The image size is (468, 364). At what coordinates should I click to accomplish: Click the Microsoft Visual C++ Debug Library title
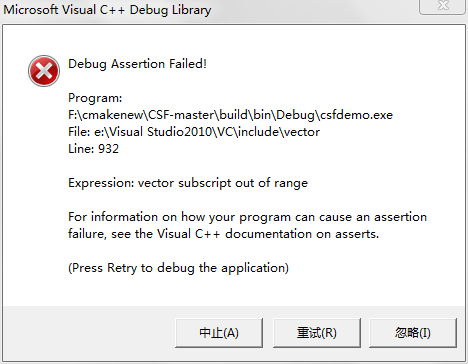click(x=107, y=10)
